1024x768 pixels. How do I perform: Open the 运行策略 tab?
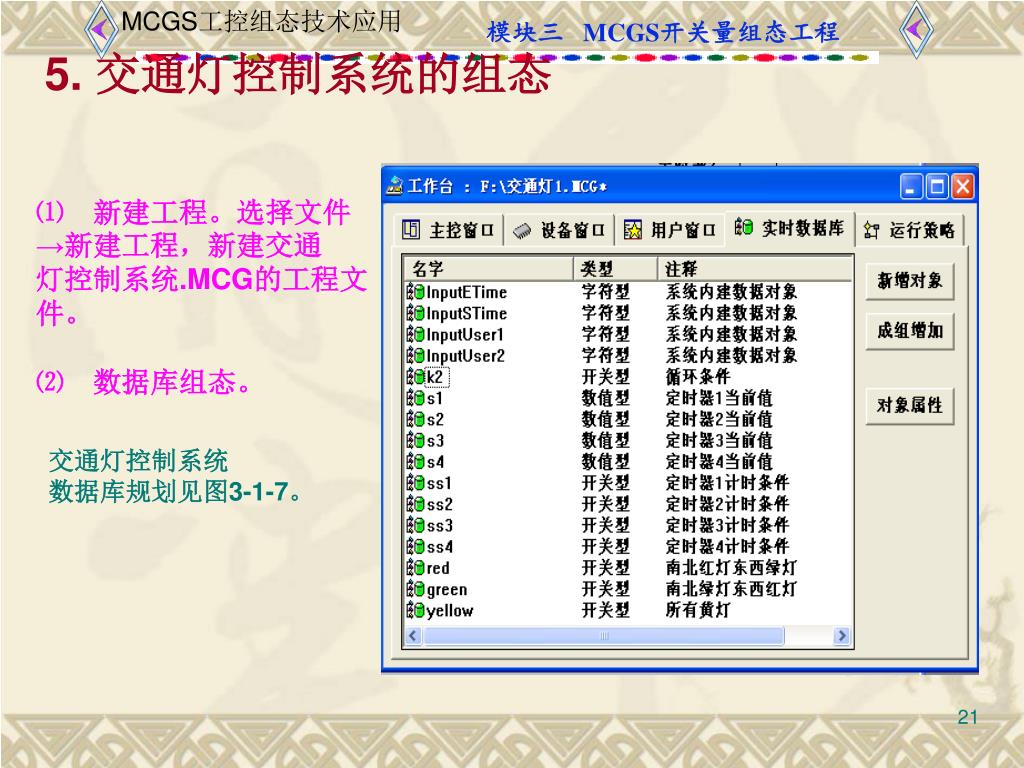pos(910,230)
